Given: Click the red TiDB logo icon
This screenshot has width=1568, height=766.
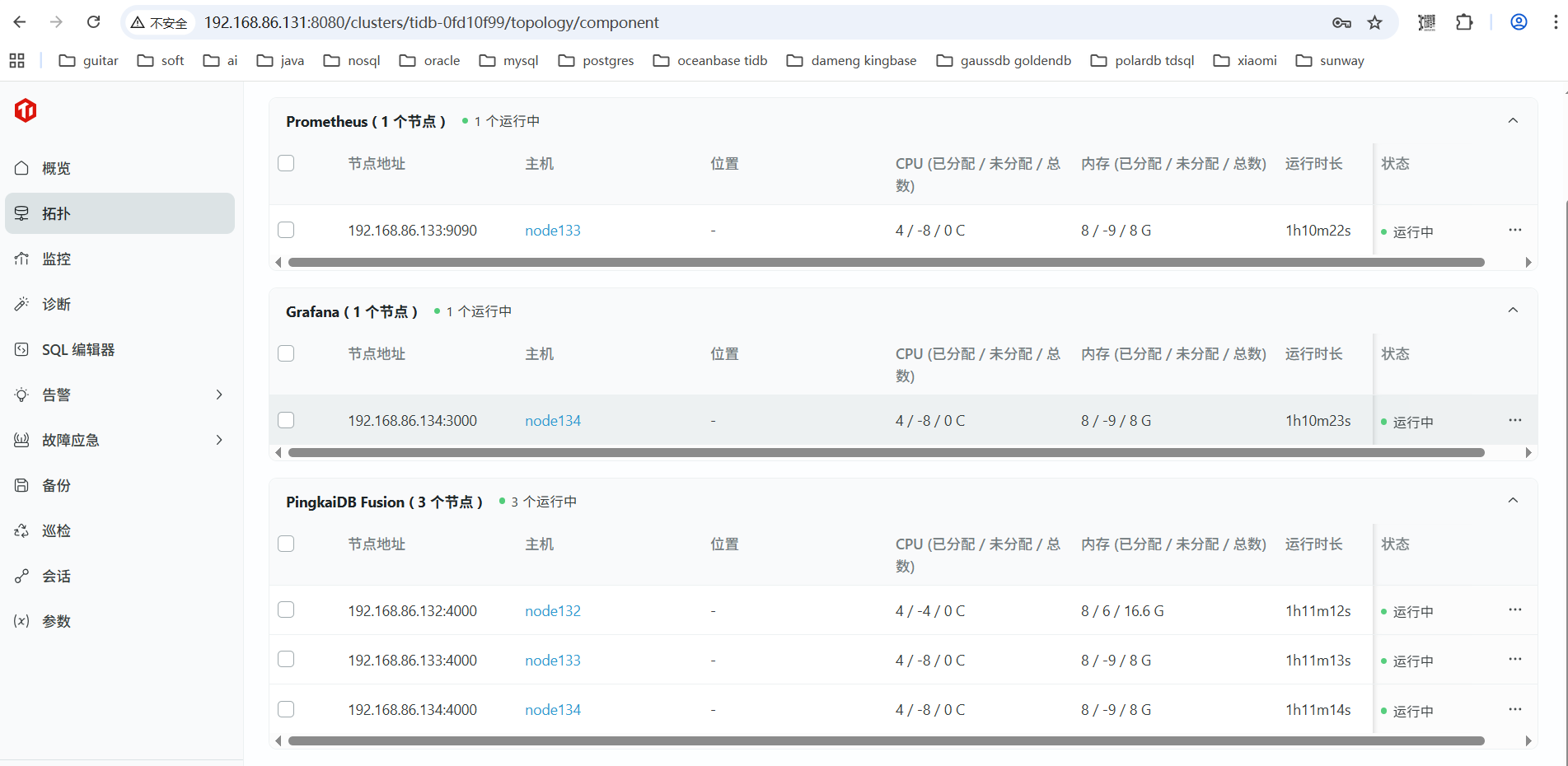Looking at the screenshot, I should 26,110.
